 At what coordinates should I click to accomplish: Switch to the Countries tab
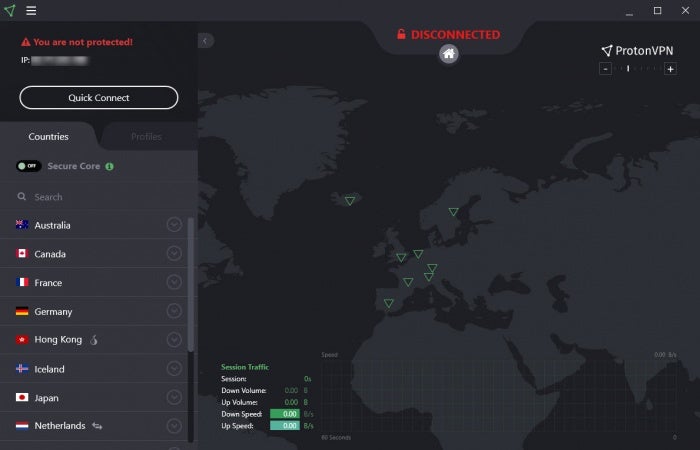coord(48,137)
